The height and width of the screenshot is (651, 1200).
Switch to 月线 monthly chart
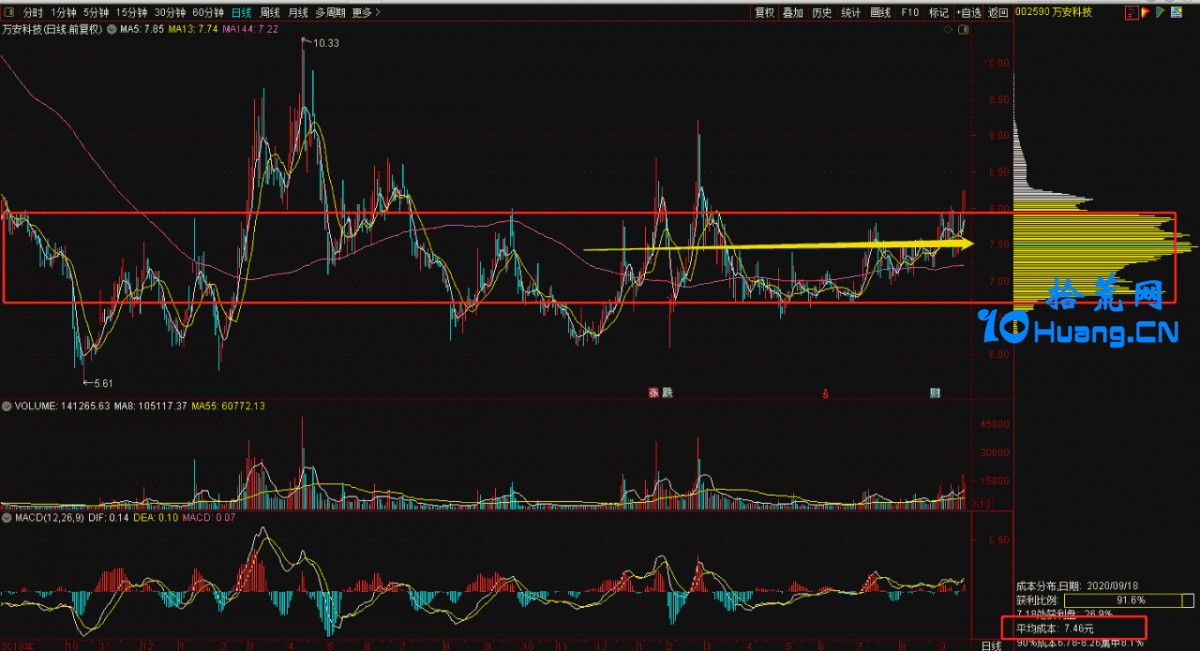298,13
